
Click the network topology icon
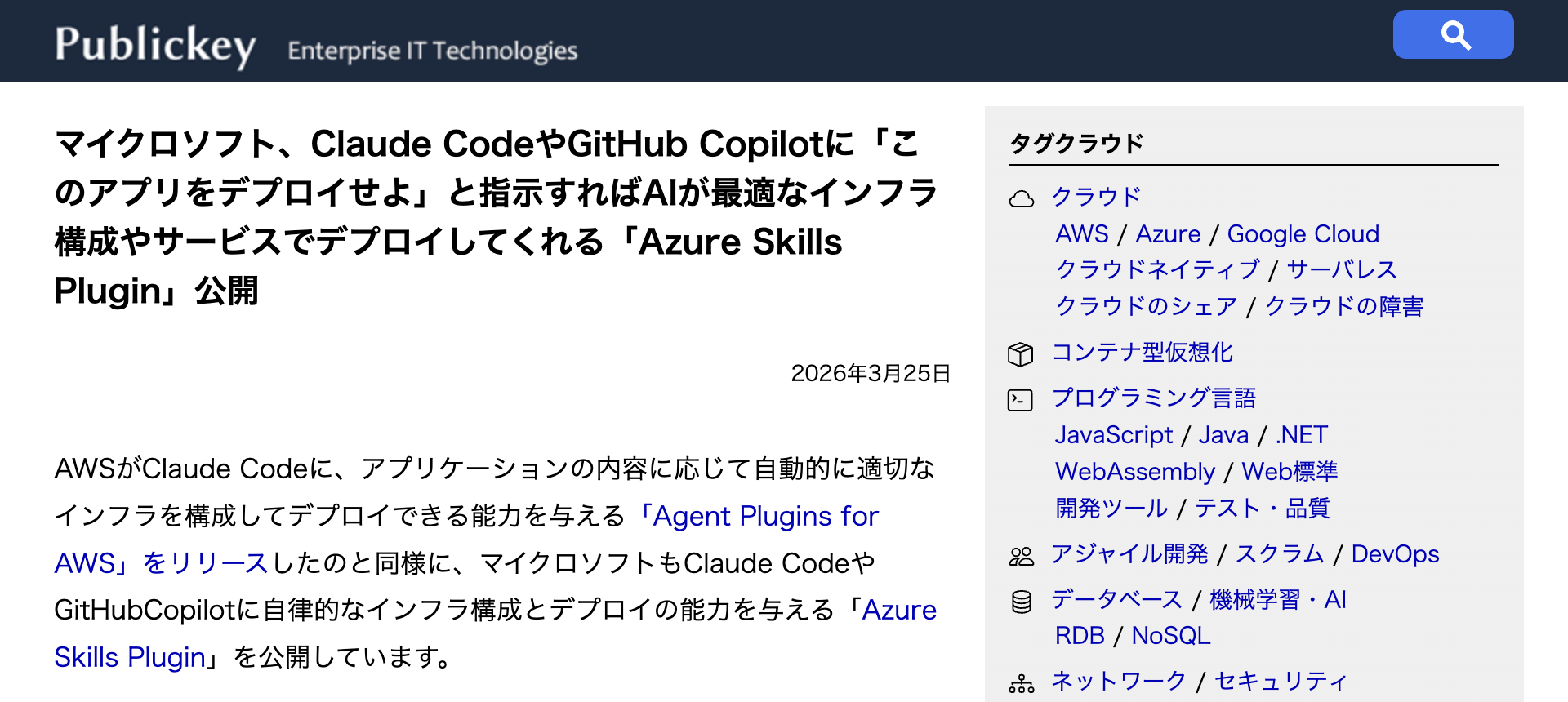pos(1021,683)
